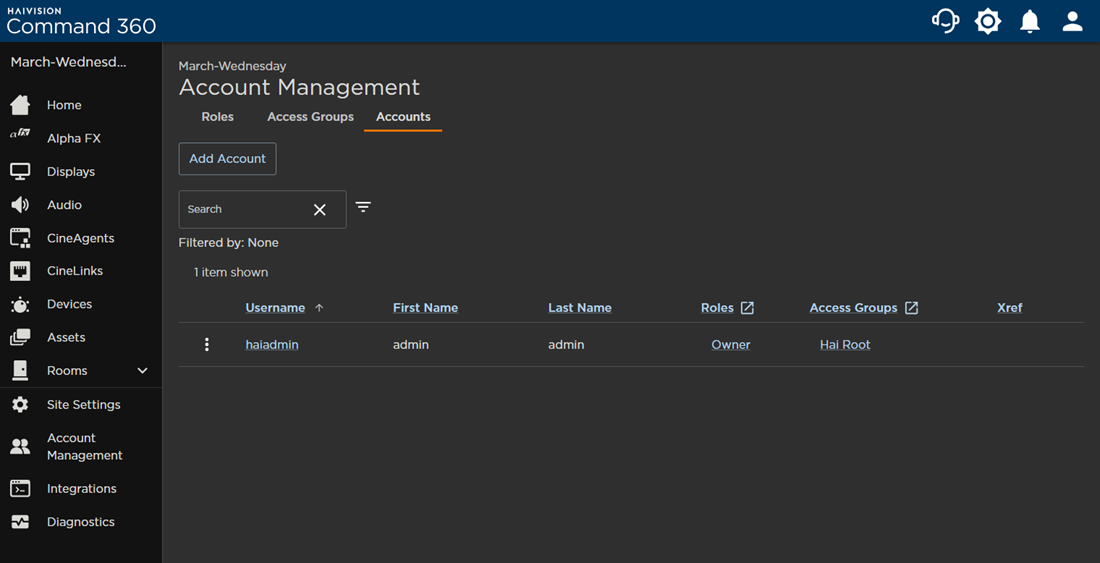Click the Devices sidebar icon
Screen dimensions: 1100x563
pyautogui.click(x=20, y=304)
